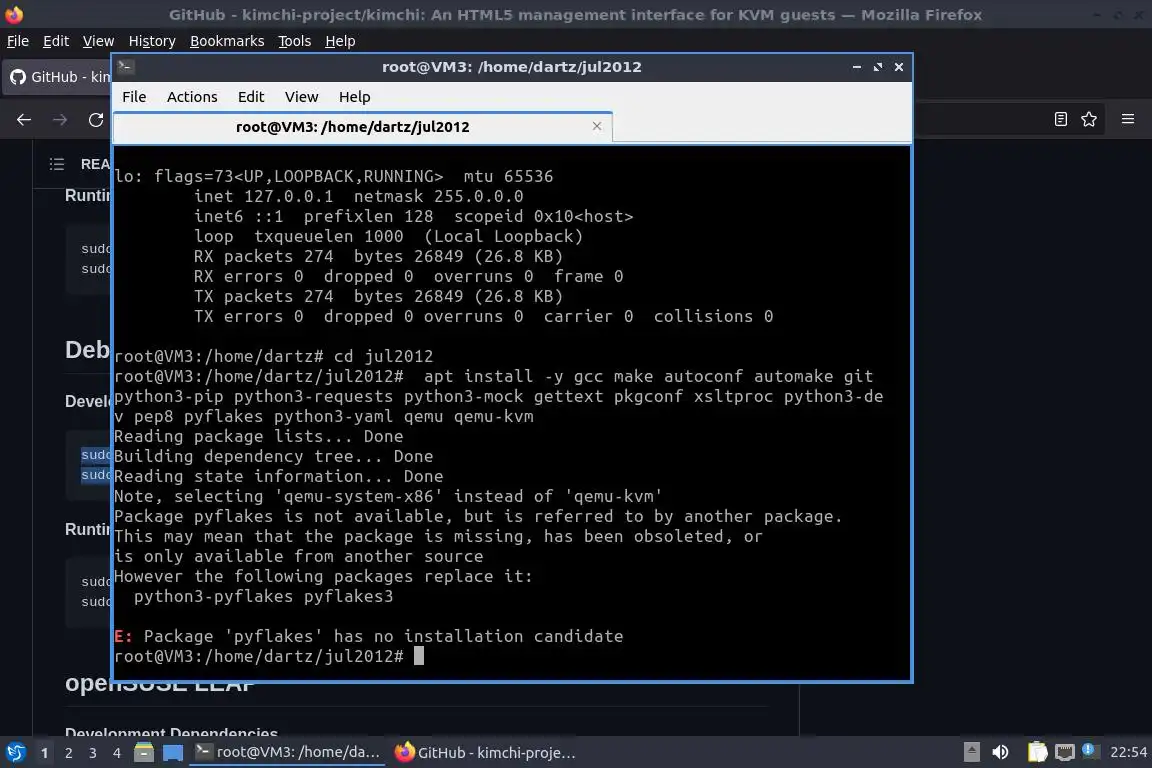Click the red 'E:' error line text
The height and width of the screenshot is (768, 1152).
(368, 636)
